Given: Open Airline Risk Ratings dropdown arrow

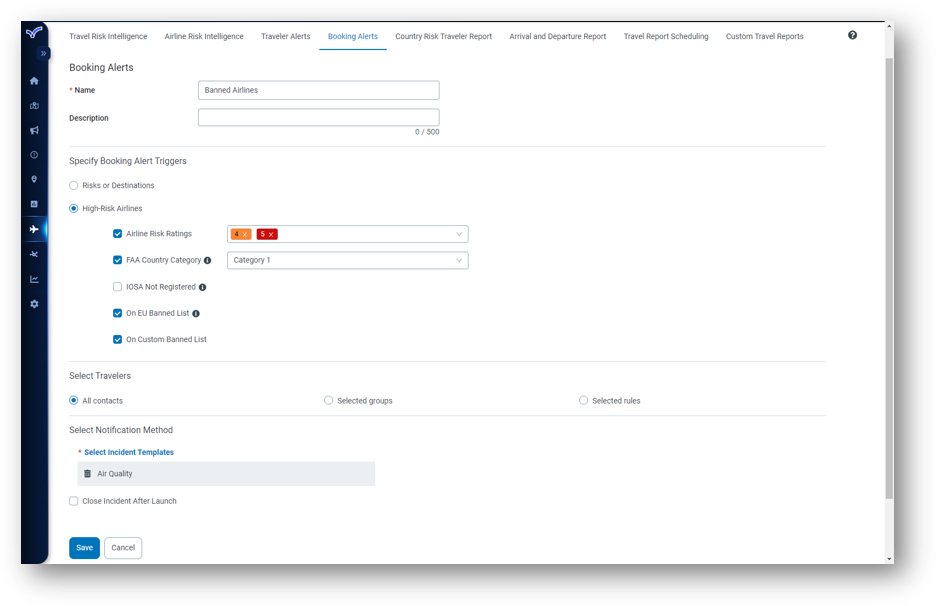Looking at the screenshot, I should pyautogui.click(x=459, y=234).
